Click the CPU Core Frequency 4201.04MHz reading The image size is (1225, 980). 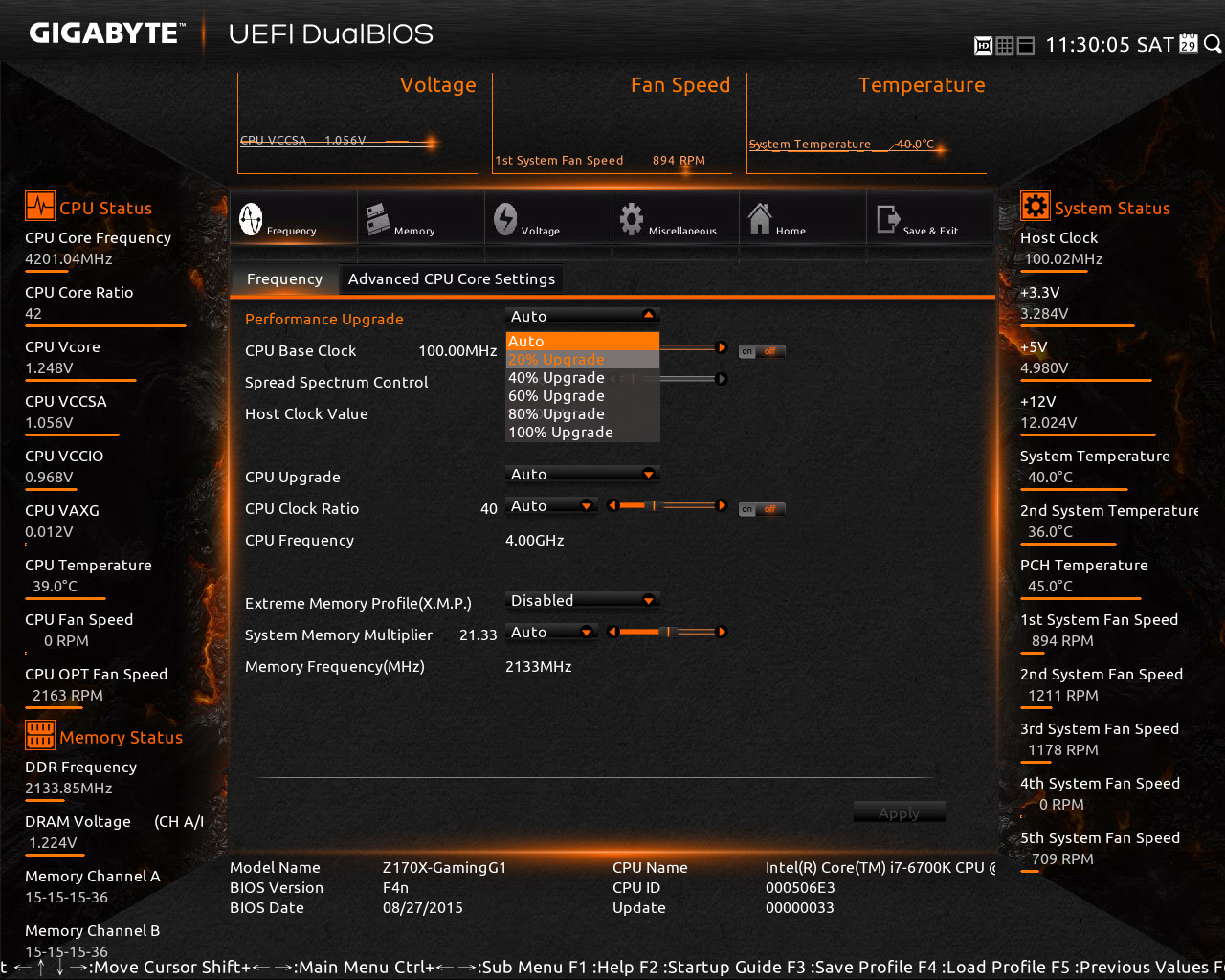pyautogui.click(x=69, y=258)
